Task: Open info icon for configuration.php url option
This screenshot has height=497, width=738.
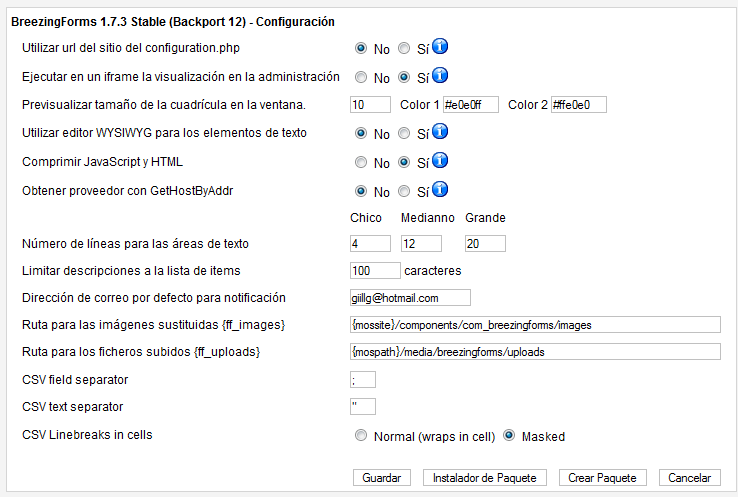Action: [440, 47]
